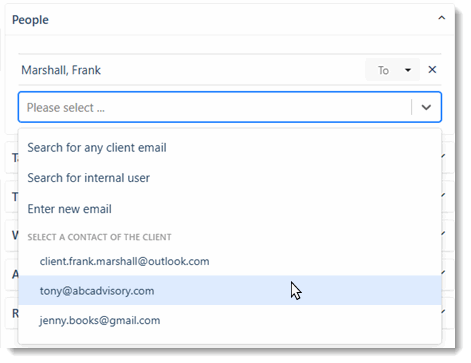The image size is (471, 363).
Task: Click the People section header
Action: 230,20
